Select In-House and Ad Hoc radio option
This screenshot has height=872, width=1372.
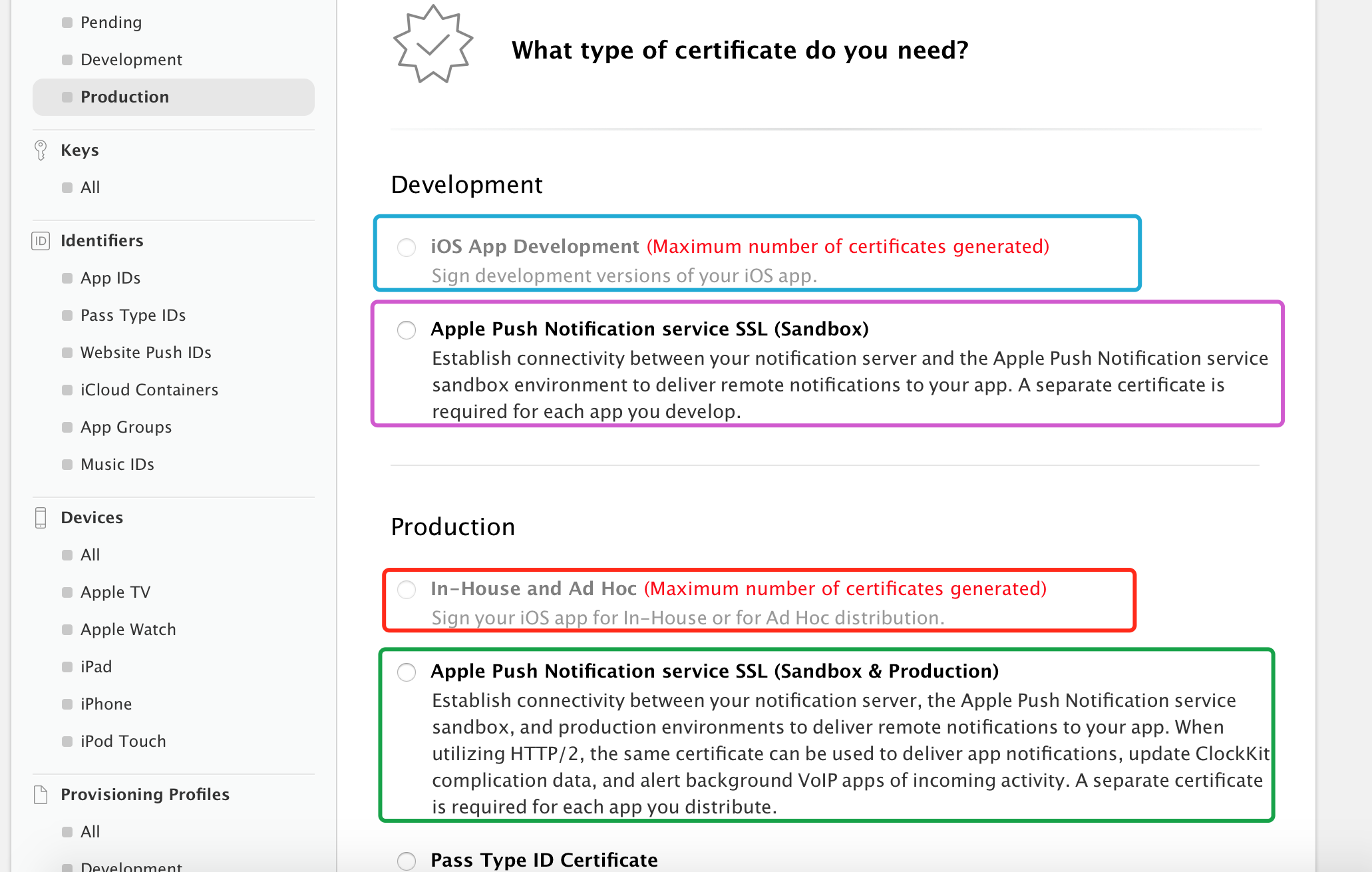click(x=407, y=590)
